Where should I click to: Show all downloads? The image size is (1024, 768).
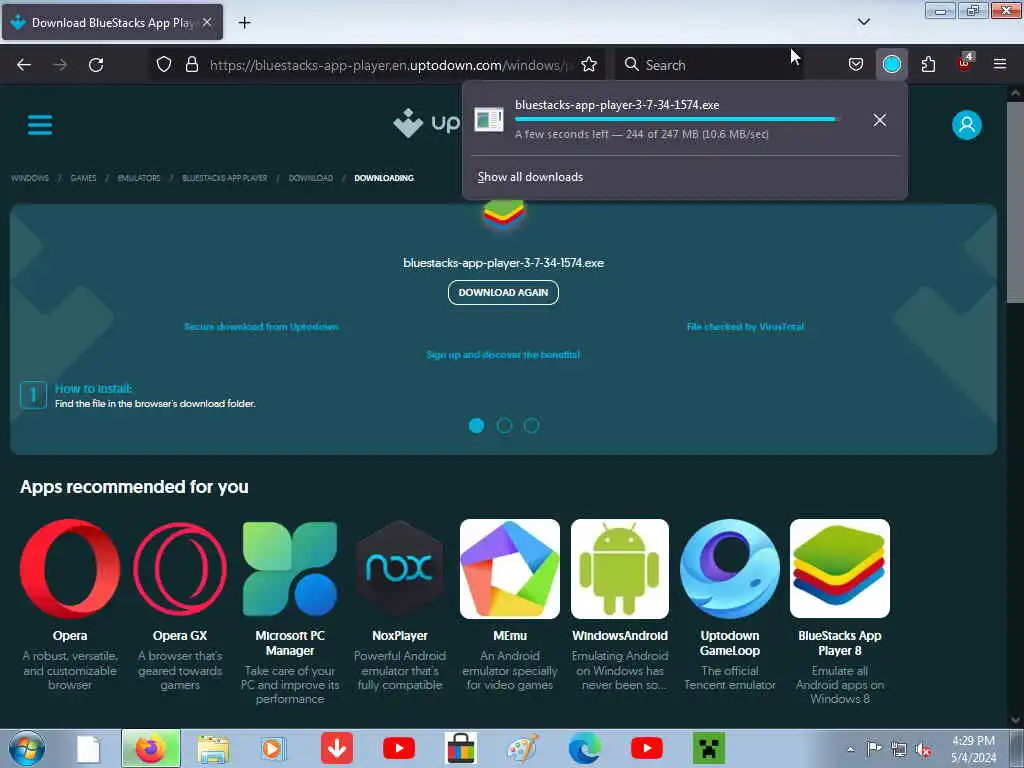click(530, 177)
